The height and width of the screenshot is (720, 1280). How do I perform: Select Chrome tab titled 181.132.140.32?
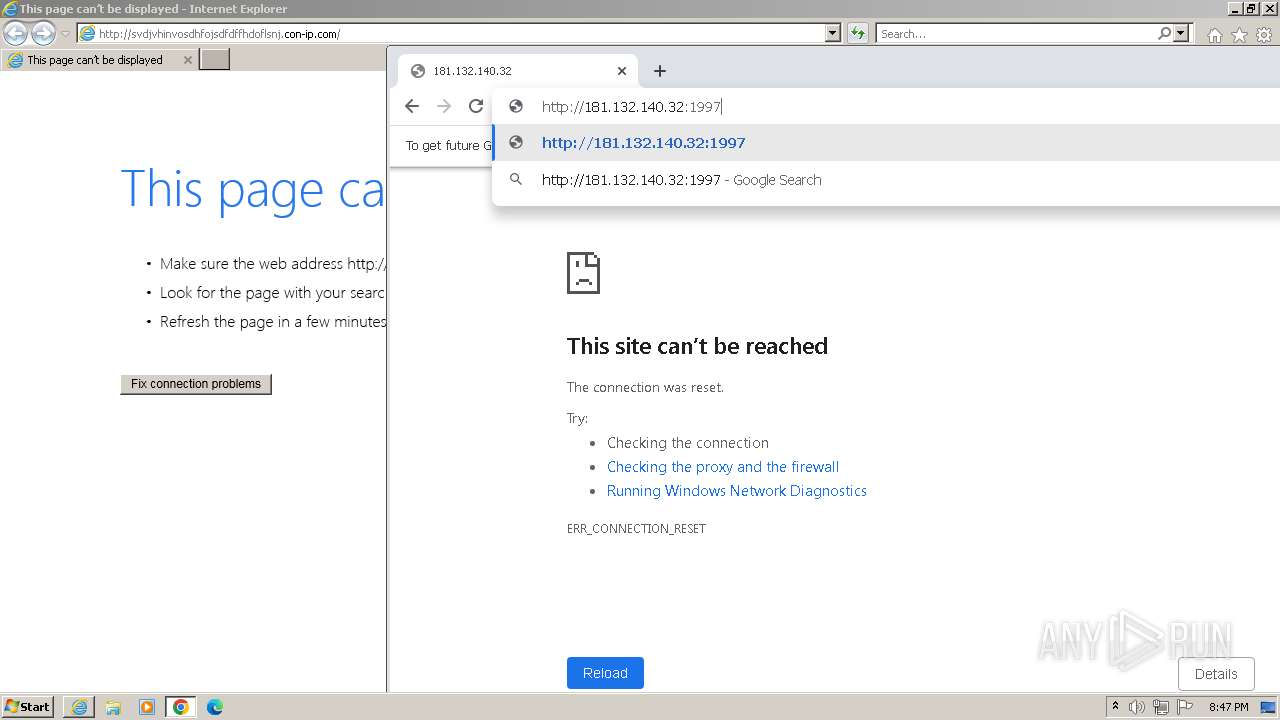coord(517,71)
